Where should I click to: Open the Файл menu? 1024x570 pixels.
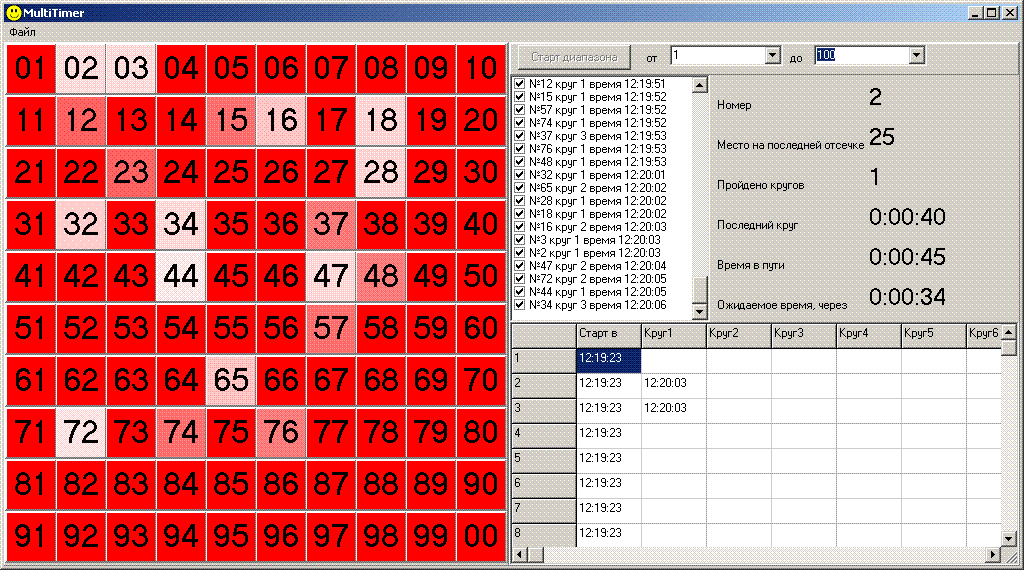click(x=22, y=32)
